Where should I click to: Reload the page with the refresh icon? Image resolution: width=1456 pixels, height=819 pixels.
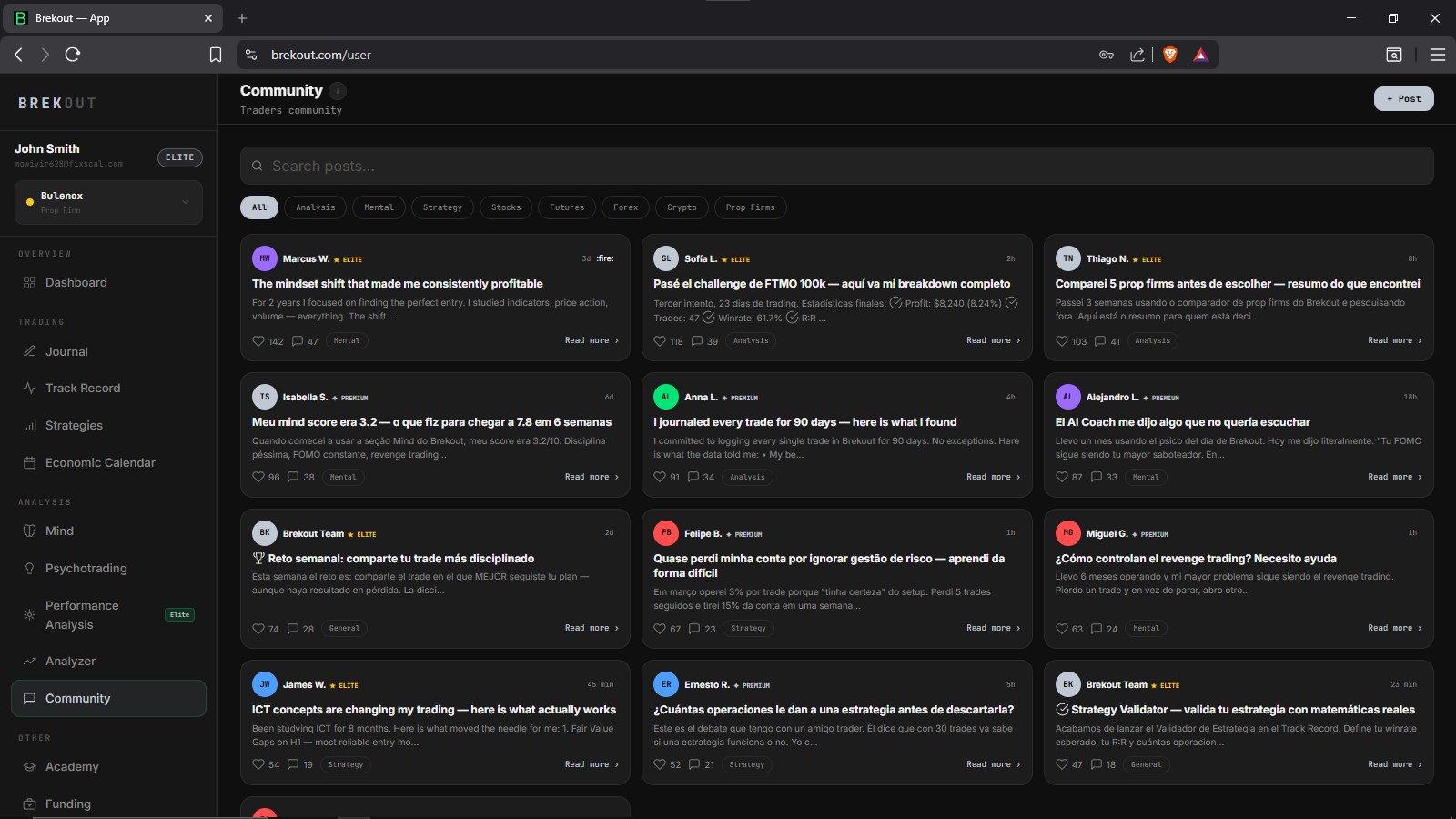pos(73,55)
